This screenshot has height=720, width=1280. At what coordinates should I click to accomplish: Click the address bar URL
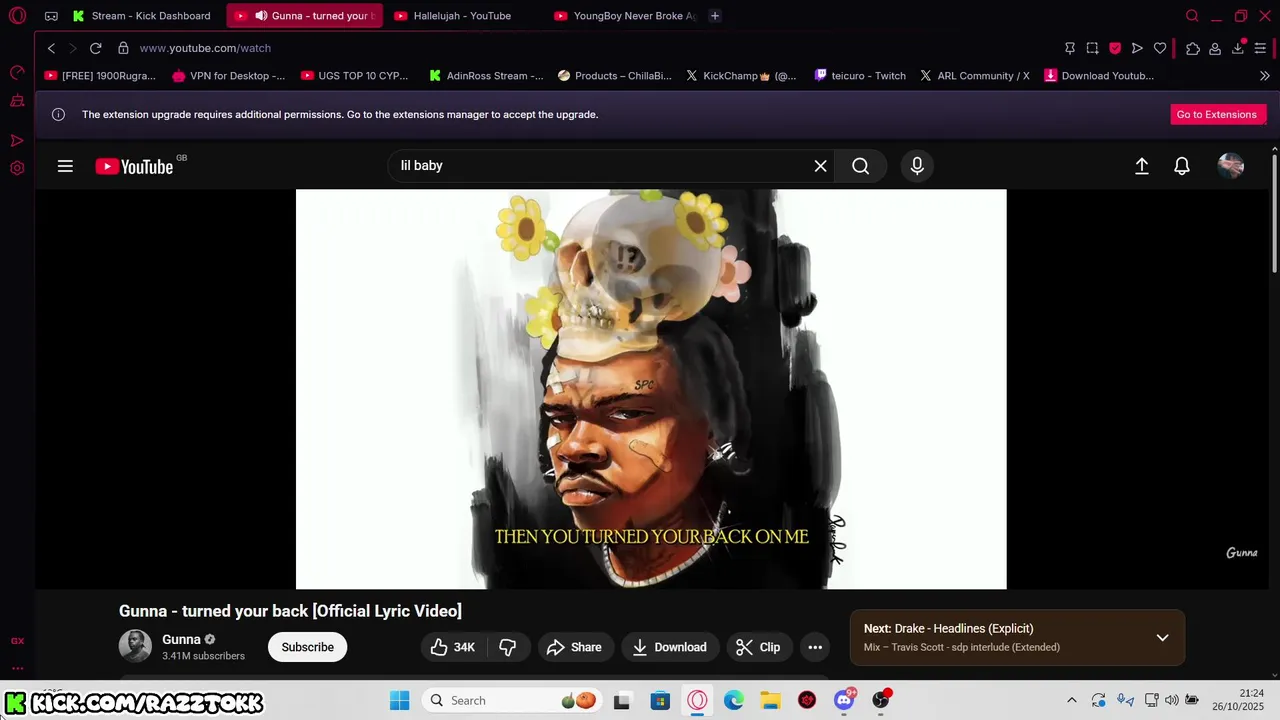pyautogui.click(x=205, y=48)
